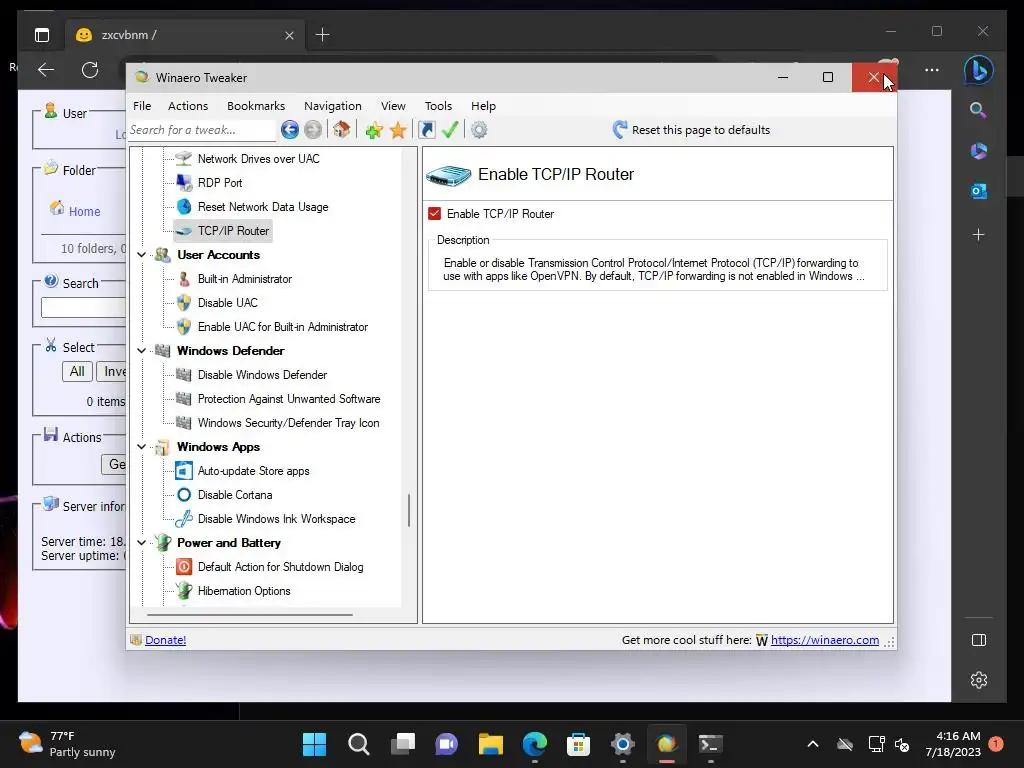Click the green checkmark apply icon
Viewport: 1024px width, 768px height.
click(x=450, y=130)
